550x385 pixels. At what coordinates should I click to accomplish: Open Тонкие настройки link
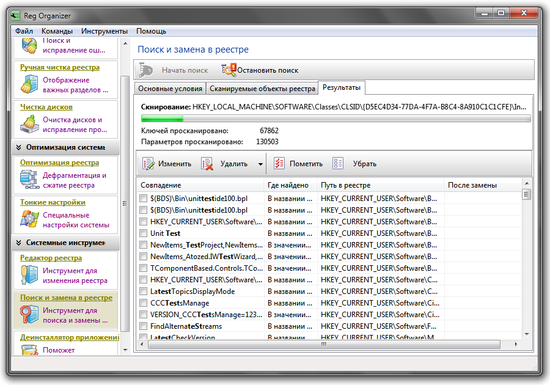point(53,202)
